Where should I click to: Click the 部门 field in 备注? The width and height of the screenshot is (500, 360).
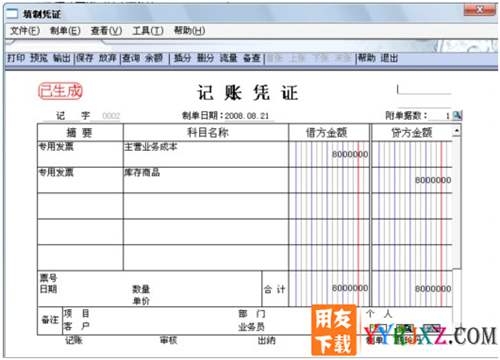tap(252, 314)
